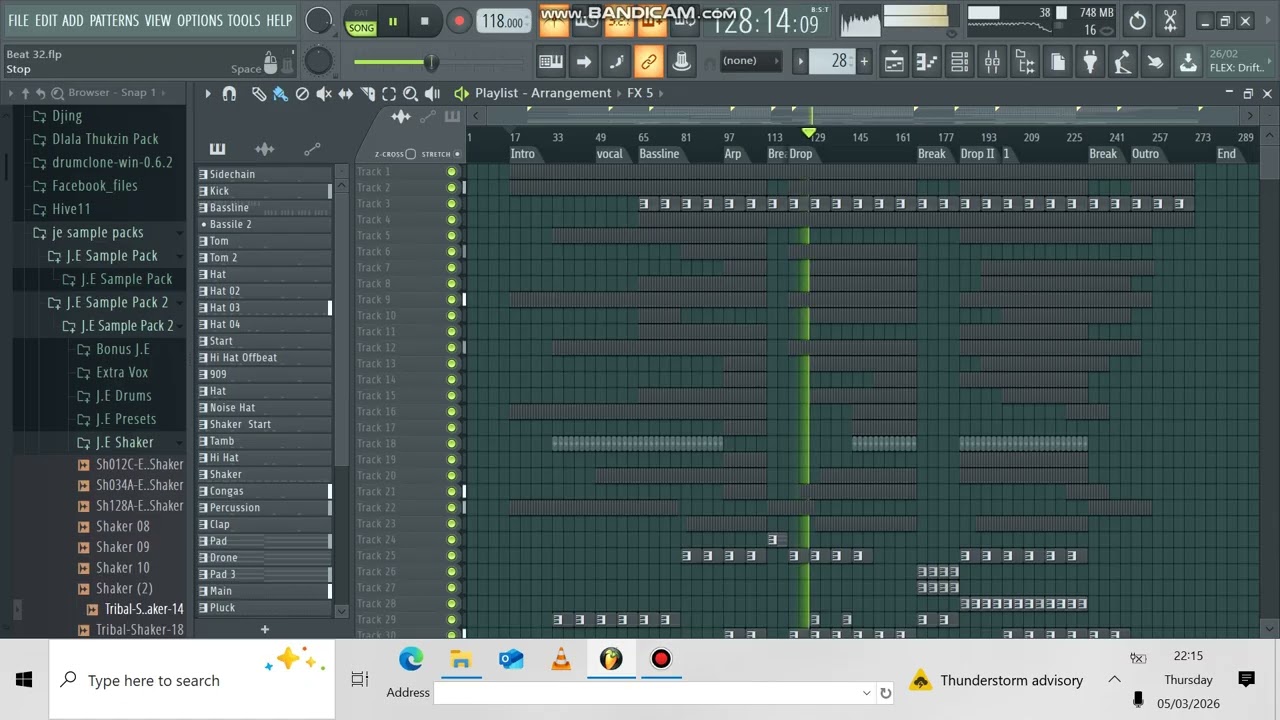Click the undo history clock icon
Viewport: 1280px width, 720px height.
coord(1137,20)
